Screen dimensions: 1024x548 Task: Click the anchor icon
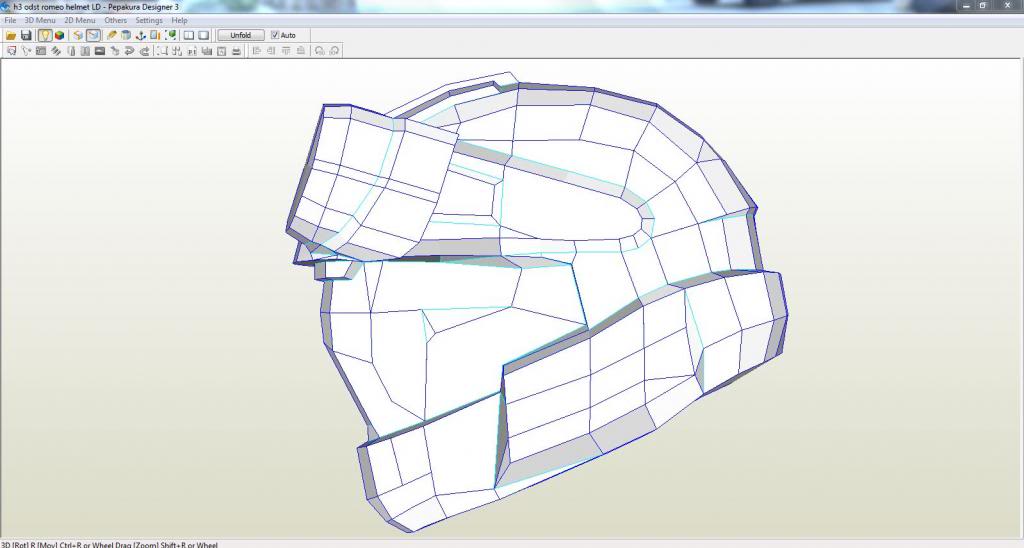pyautogui.click(x=140, y=35)
